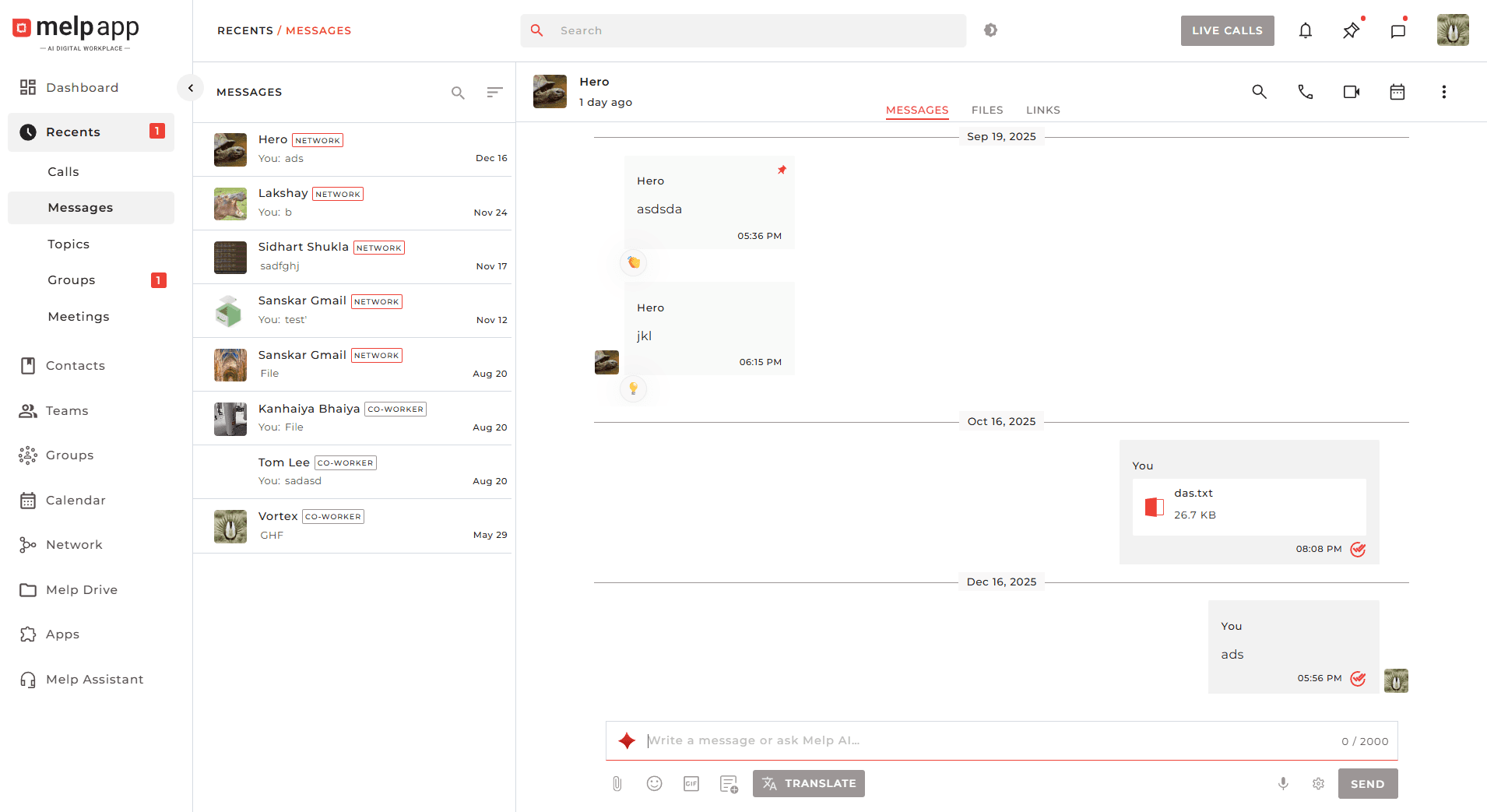1487x812 pixels.
Task: Toggle the theme with the day/night icon
Action: [x=990, y=30]
